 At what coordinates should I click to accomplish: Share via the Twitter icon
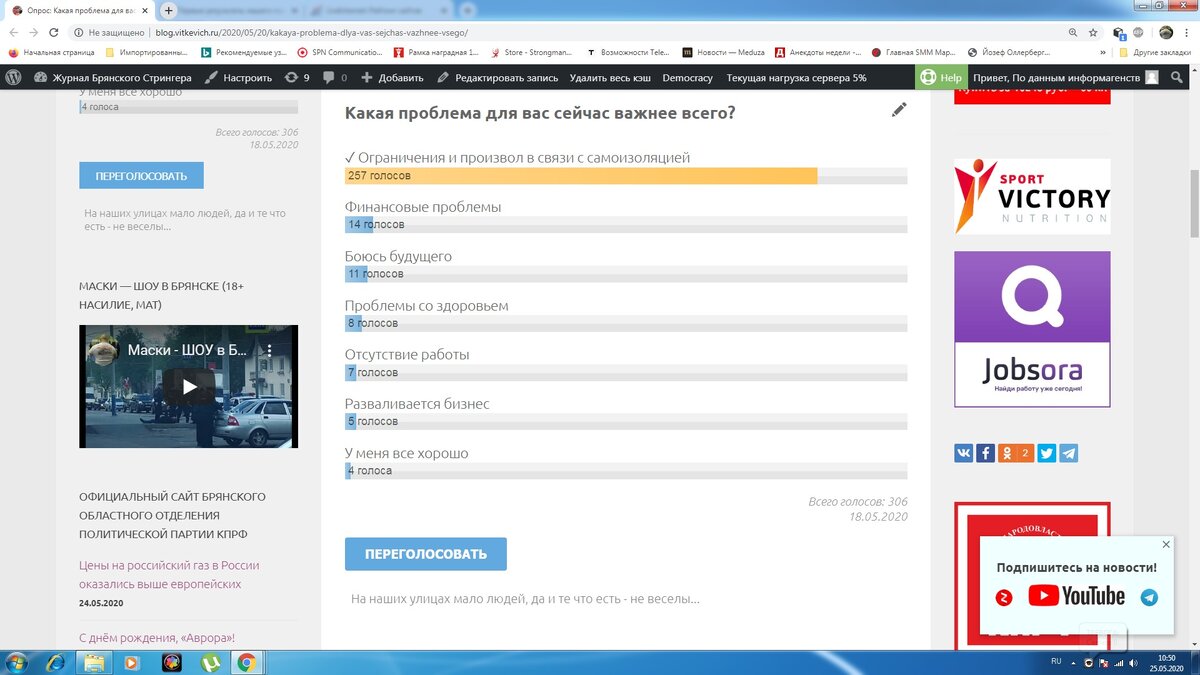click(x=1047, y=453)
